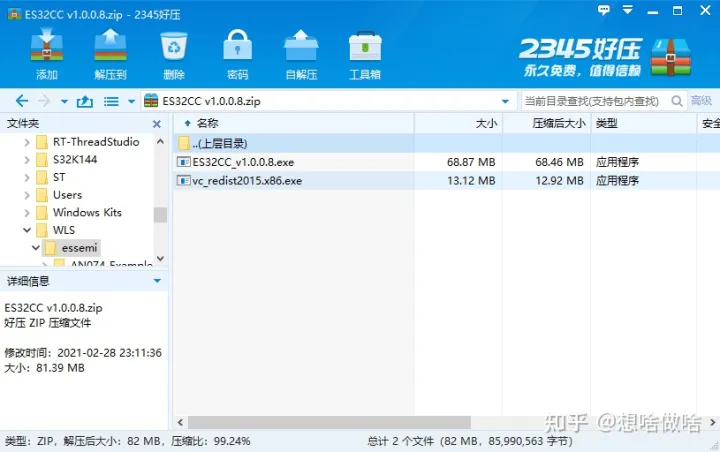Go forward with the right arrow
The height and width of the screenshot is (452, 720).
[44, 101]
